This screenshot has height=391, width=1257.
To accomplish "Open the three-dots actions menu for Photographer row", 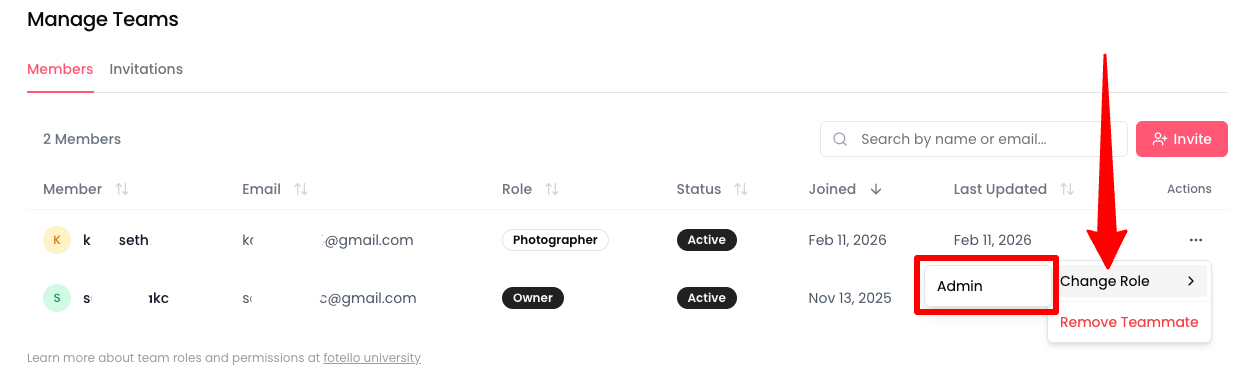I will click(x=1195, y=240).
